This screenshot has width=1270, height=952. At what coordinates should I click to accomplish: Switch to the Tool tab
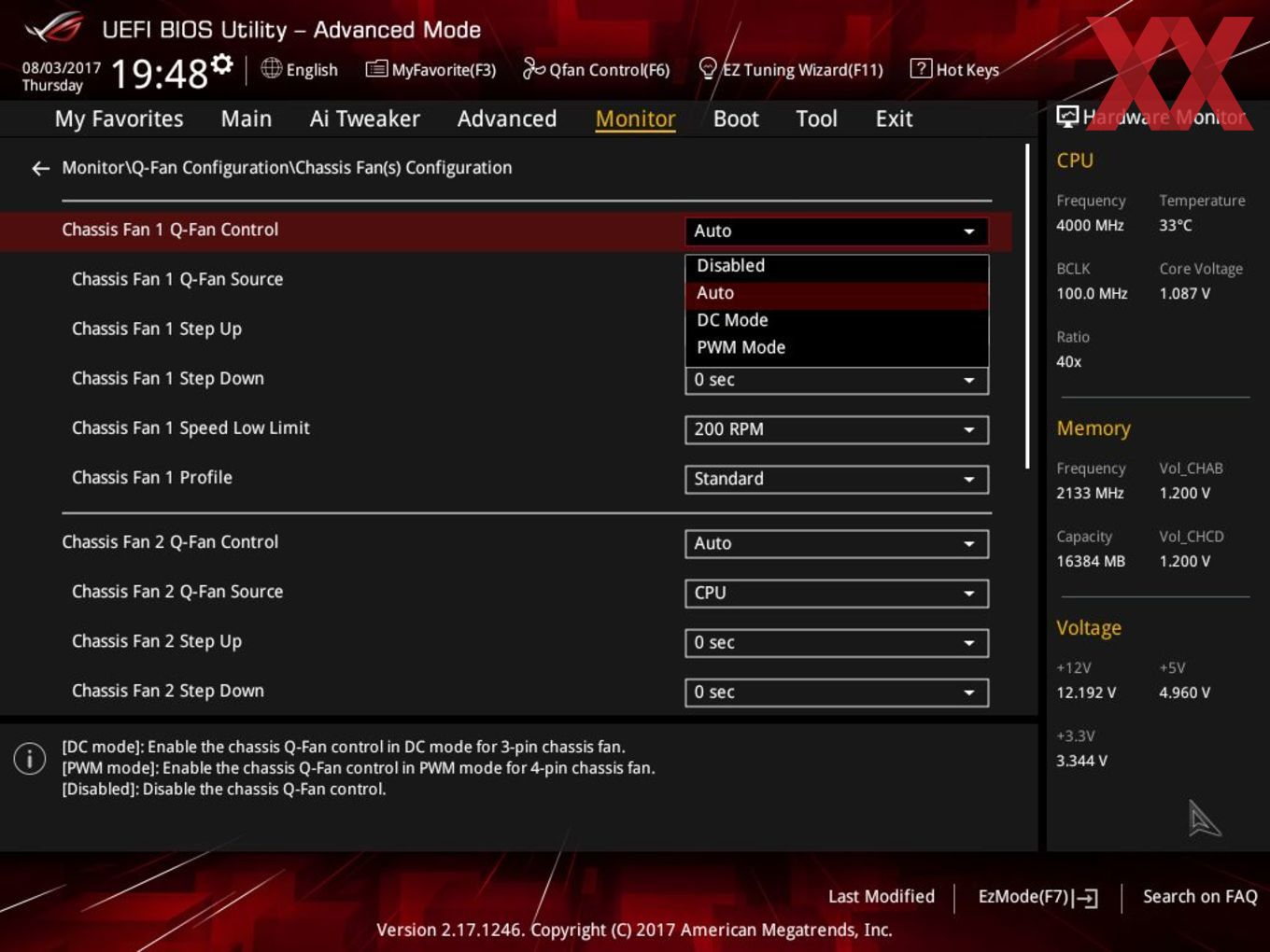pos(816,119)
